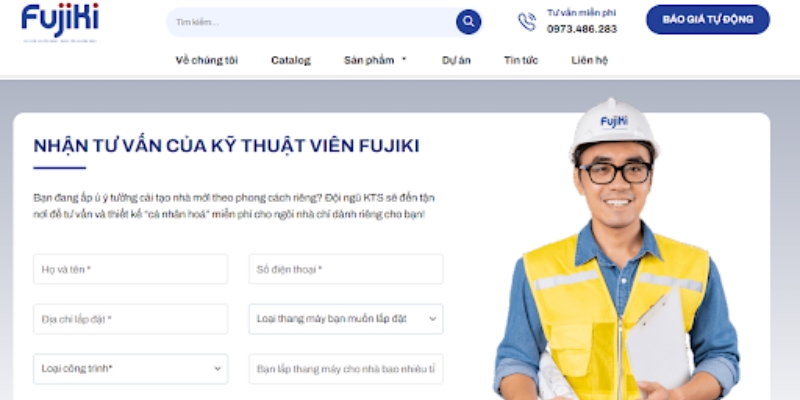Click the 0973.486.283 phone number link
The image size is (800, 400).
tap(582, 29)
